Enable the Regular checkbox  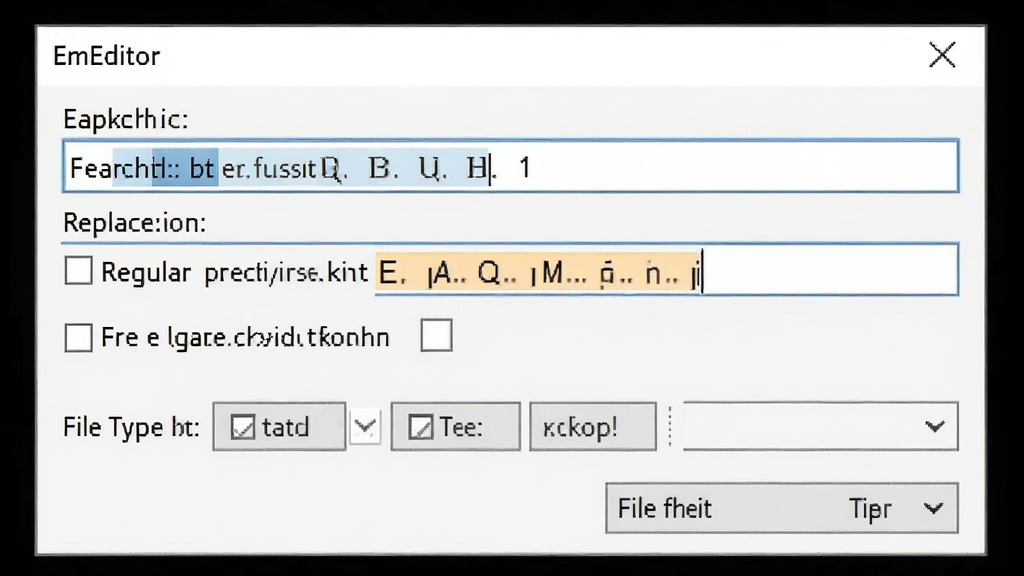[78, 270]
